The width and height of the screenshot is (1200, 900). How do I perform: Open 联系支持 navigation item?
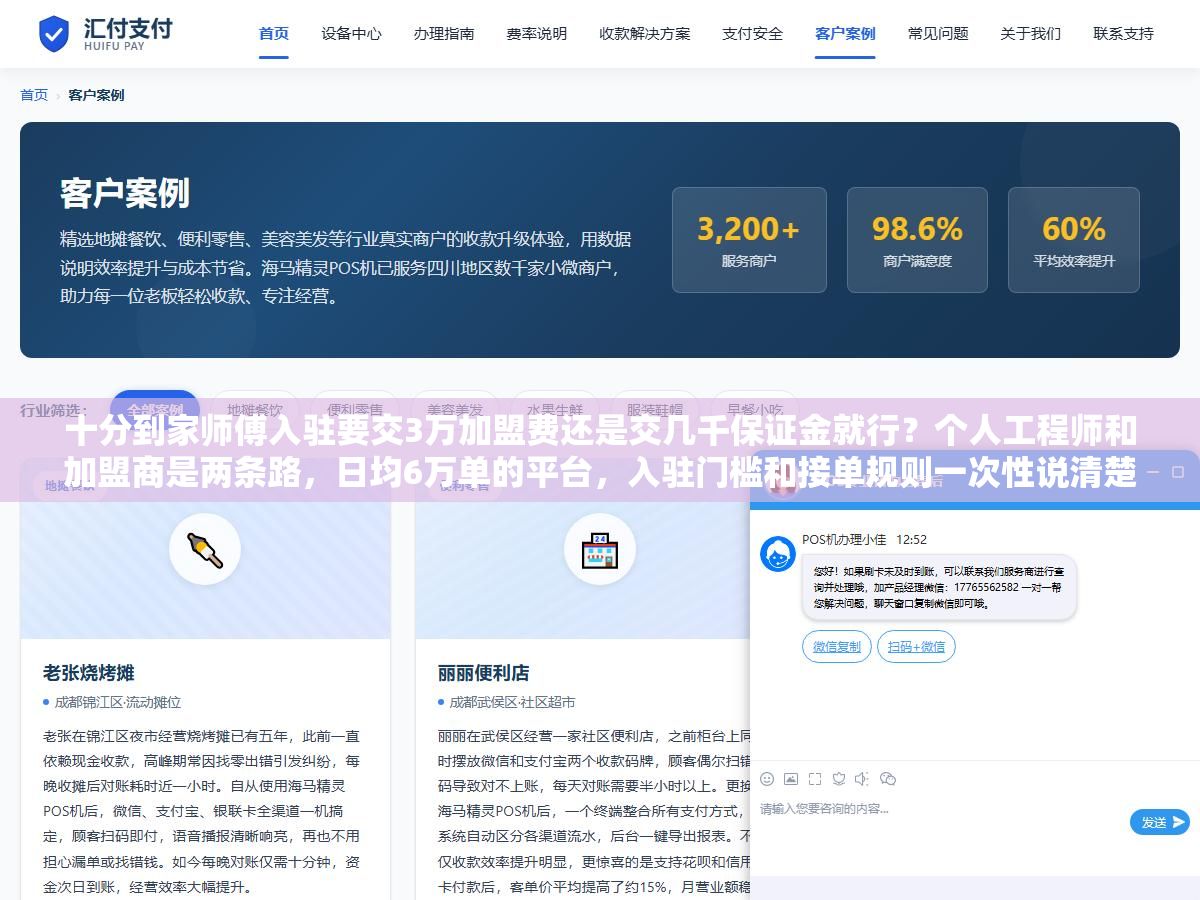[x=1124, y=33]
